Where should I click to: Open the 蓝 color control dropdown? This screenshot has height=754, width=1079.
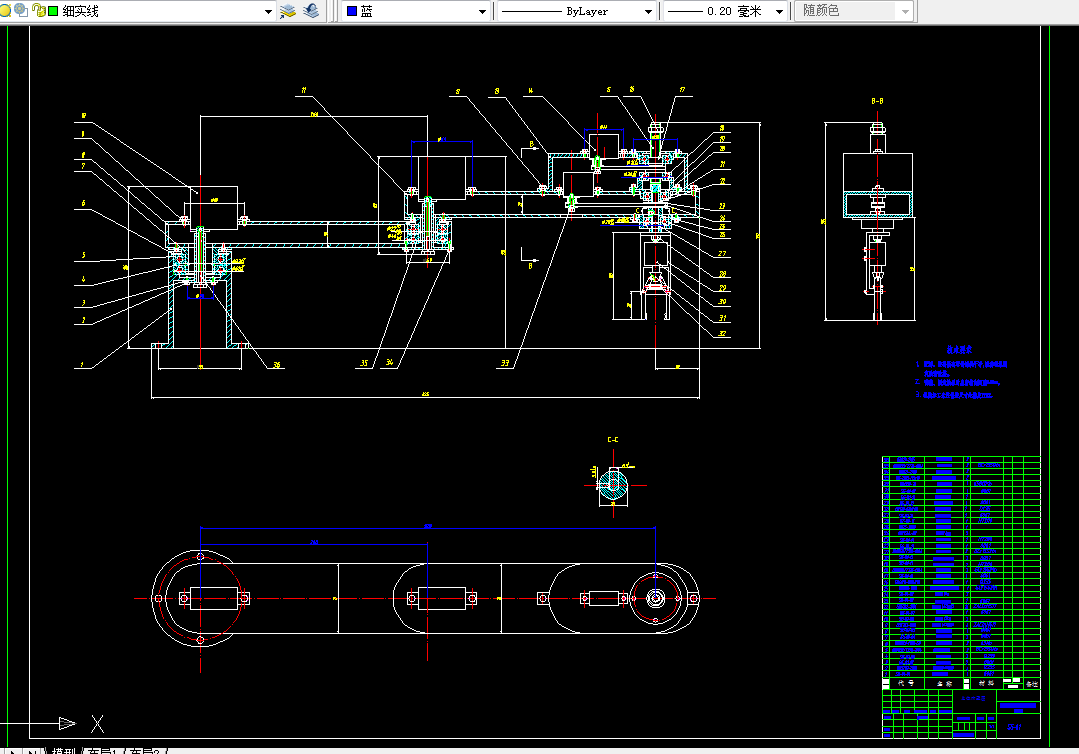(x=483, y=11)
